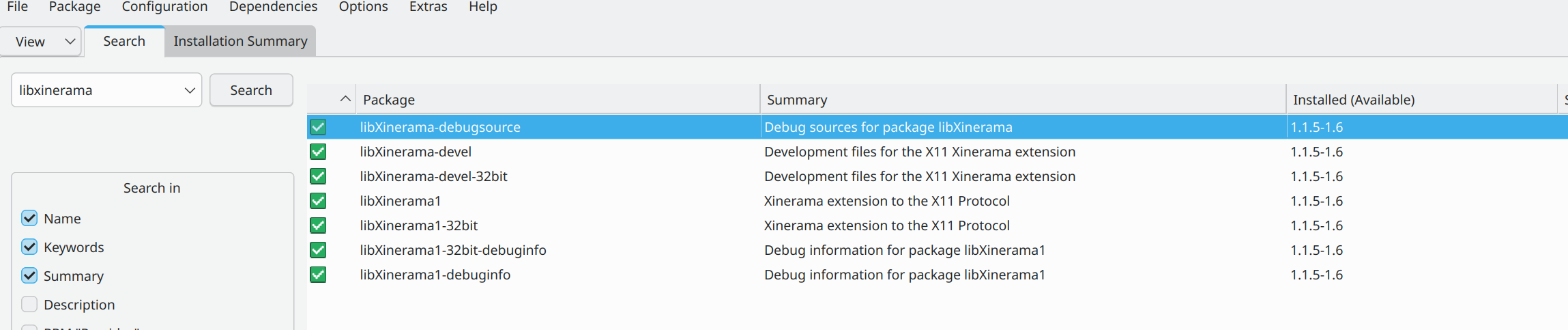Open the Dependencies menu
Screen dimensions: 1568x330
pos(273,7)
